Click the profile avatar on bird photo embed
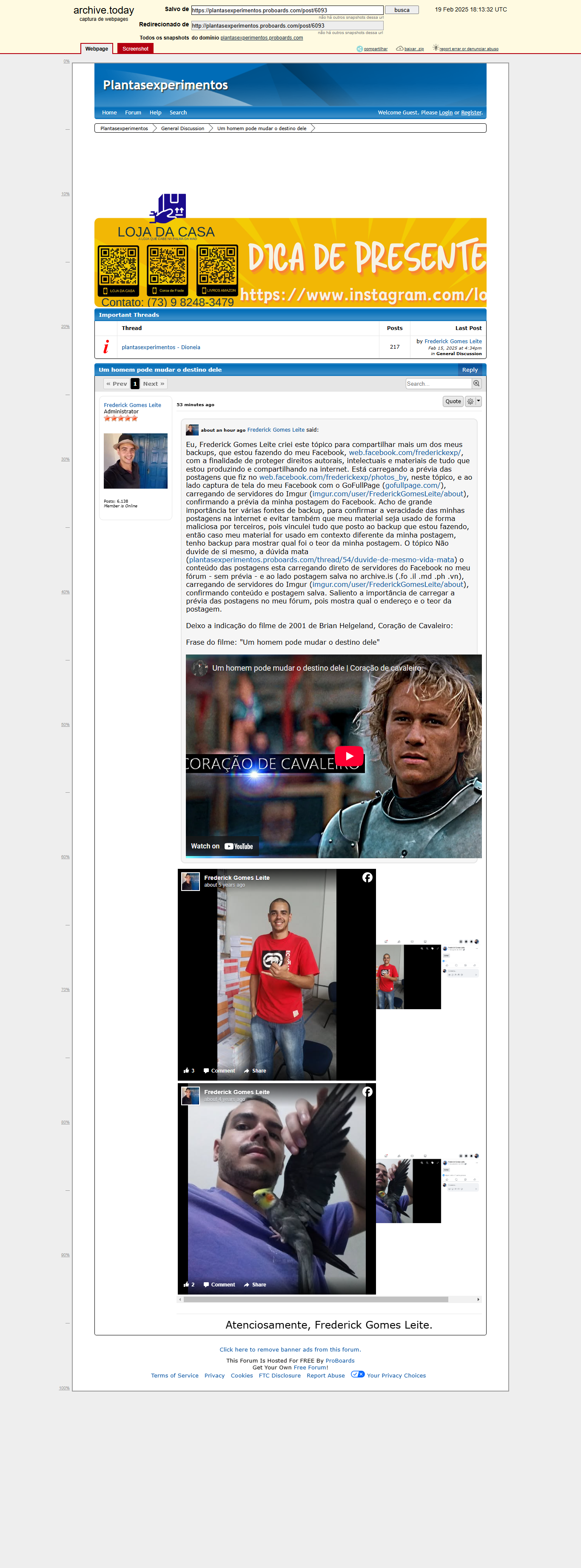 click(x=191, y=1096)
